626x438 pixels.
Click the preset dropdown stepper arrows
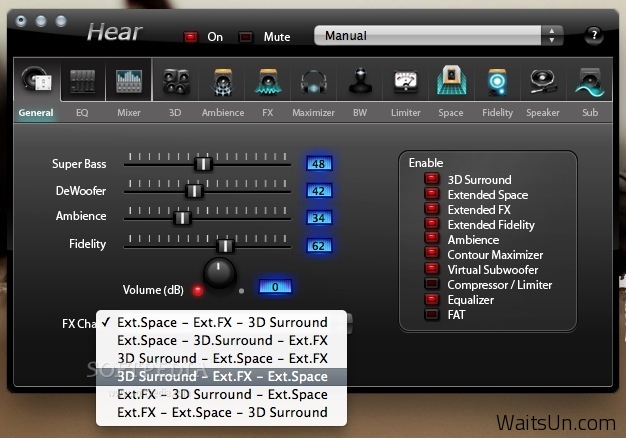point(552,36)
